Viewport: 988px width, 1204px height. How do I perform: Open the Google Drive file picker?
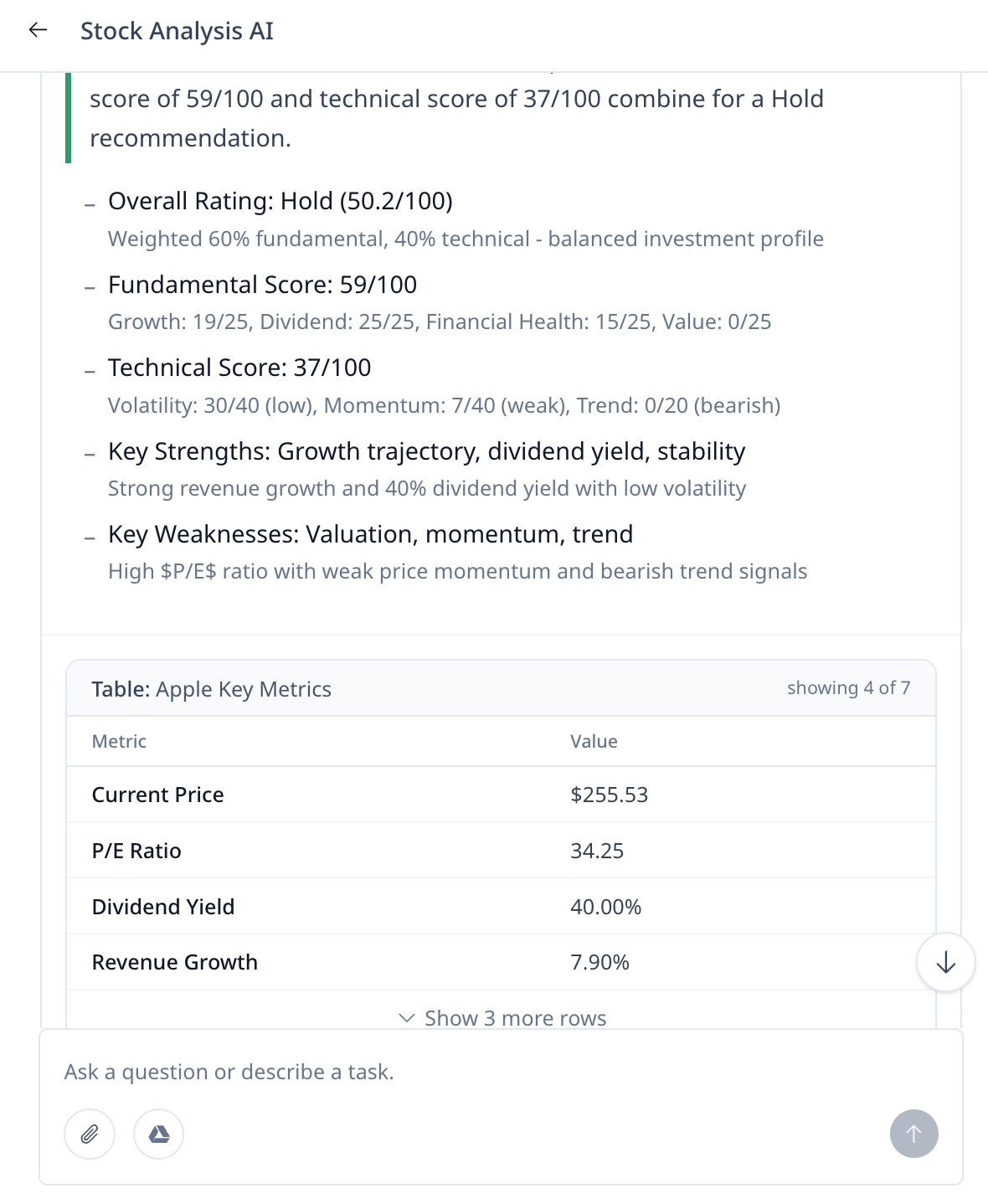159,1134
